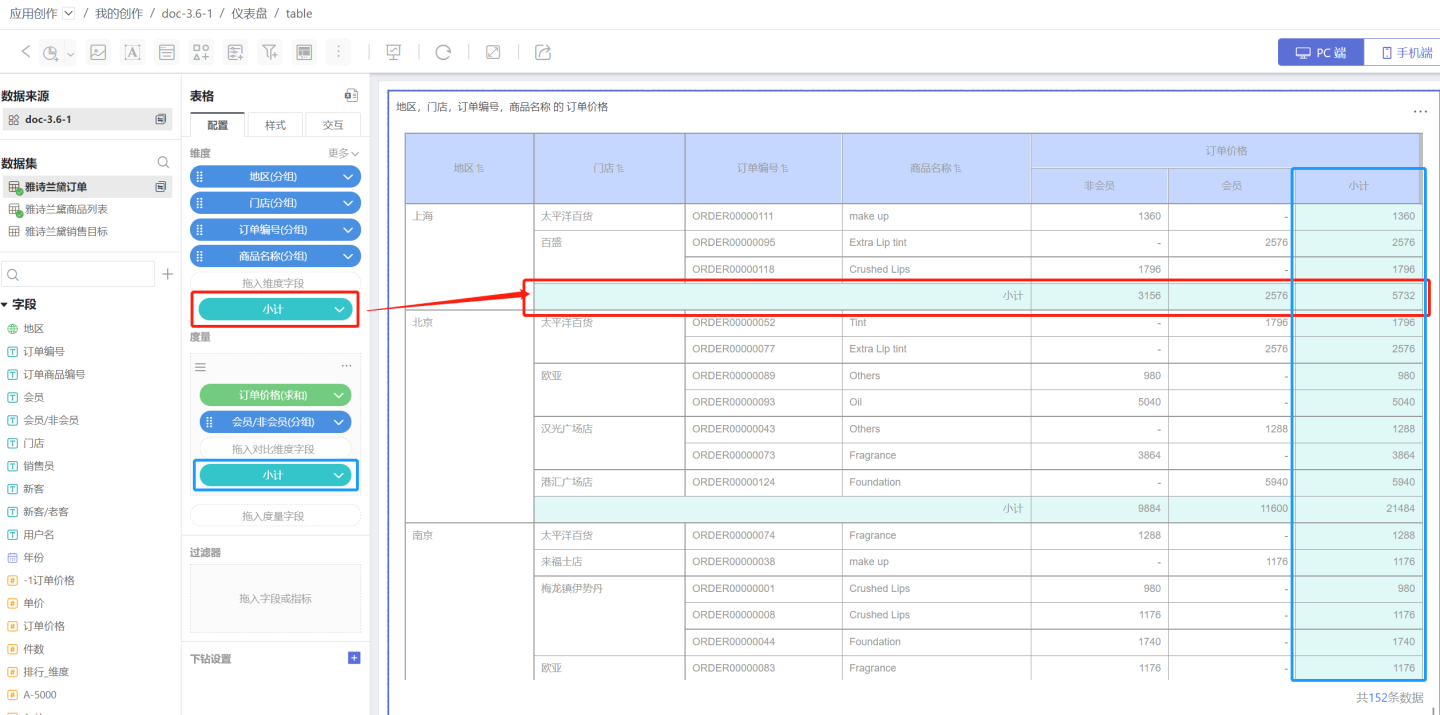Click the refresh icon in the toolbar
This screenshot has width=1440, height=715.
[443, 52]
